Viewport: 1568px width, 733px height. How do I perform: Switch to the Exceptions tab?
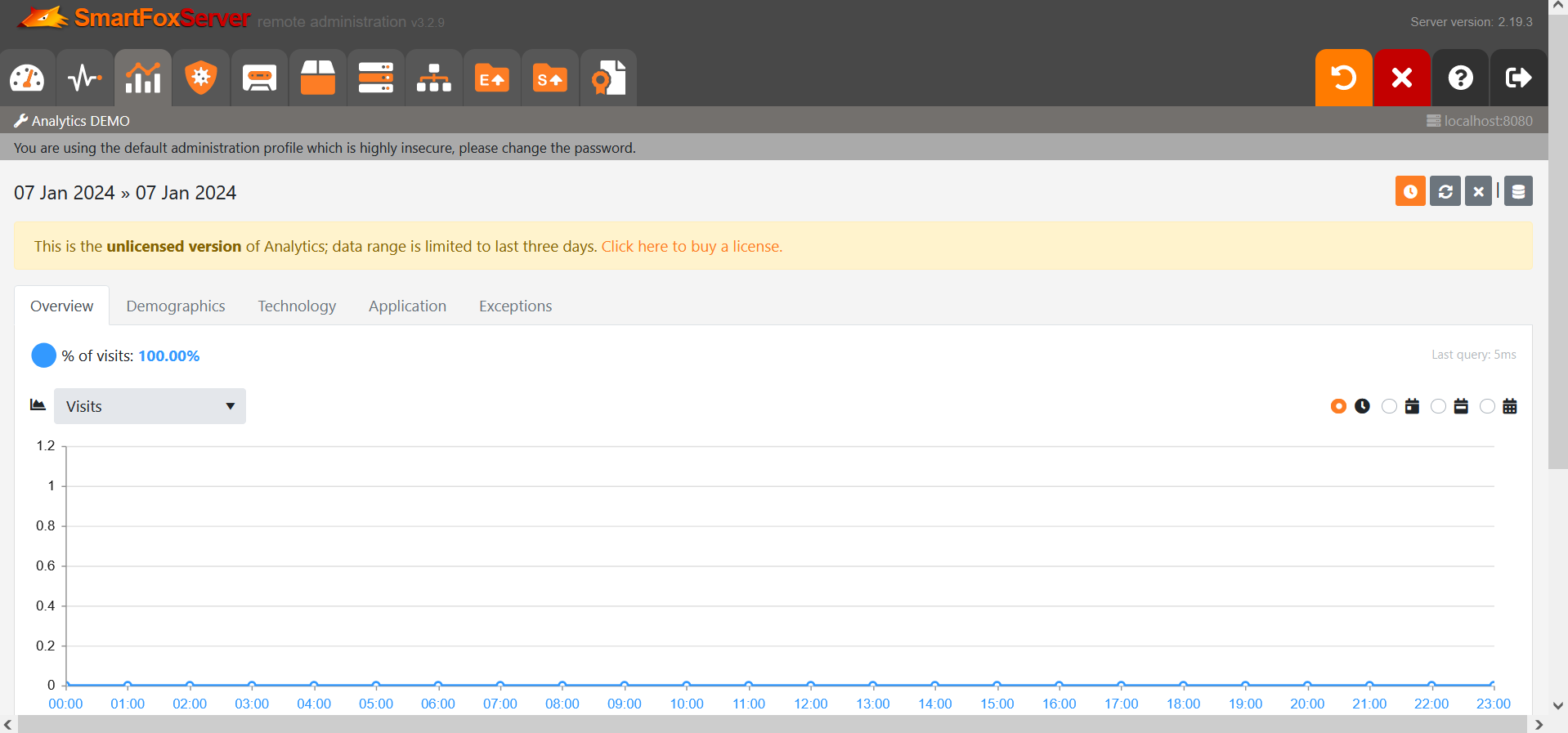515,306
